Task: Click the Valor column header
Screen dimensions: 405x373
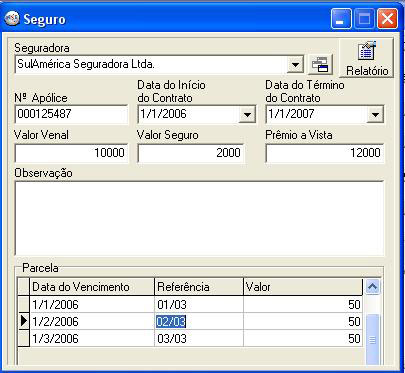Action: [x=303, y=287]
